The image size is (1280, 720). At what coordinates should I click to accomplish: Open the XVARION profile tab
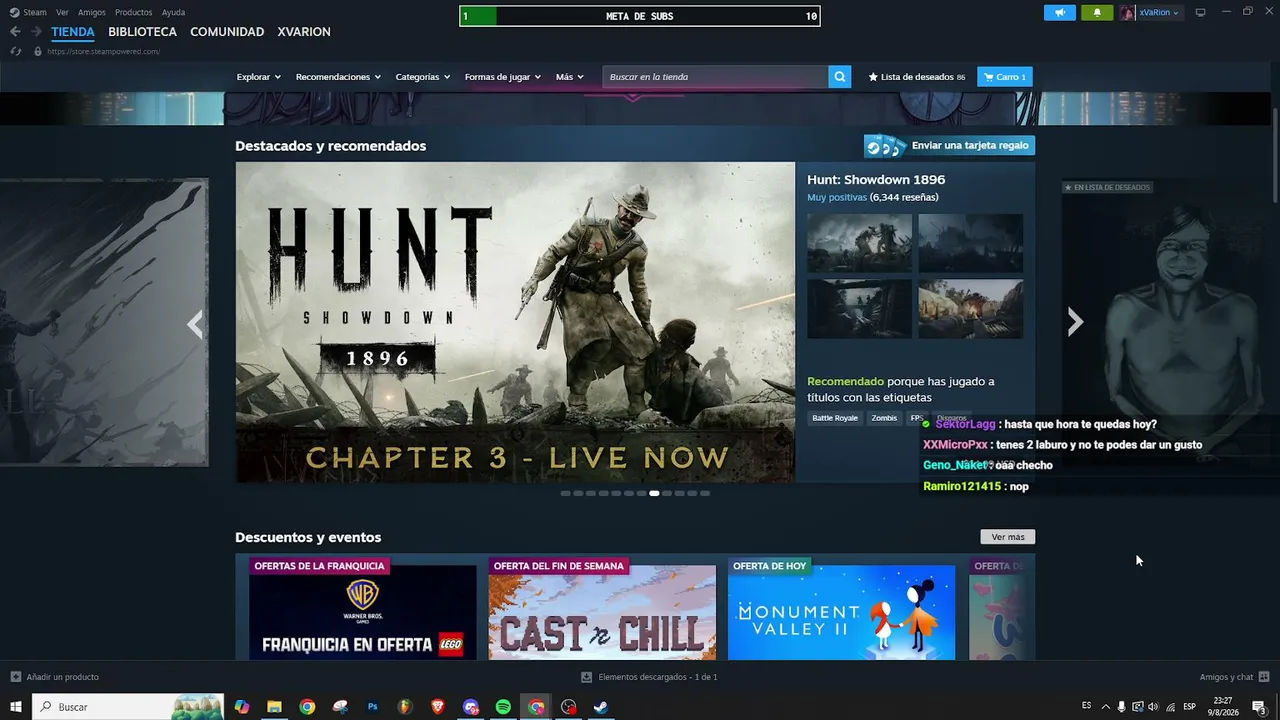click(x=304, y=32)
